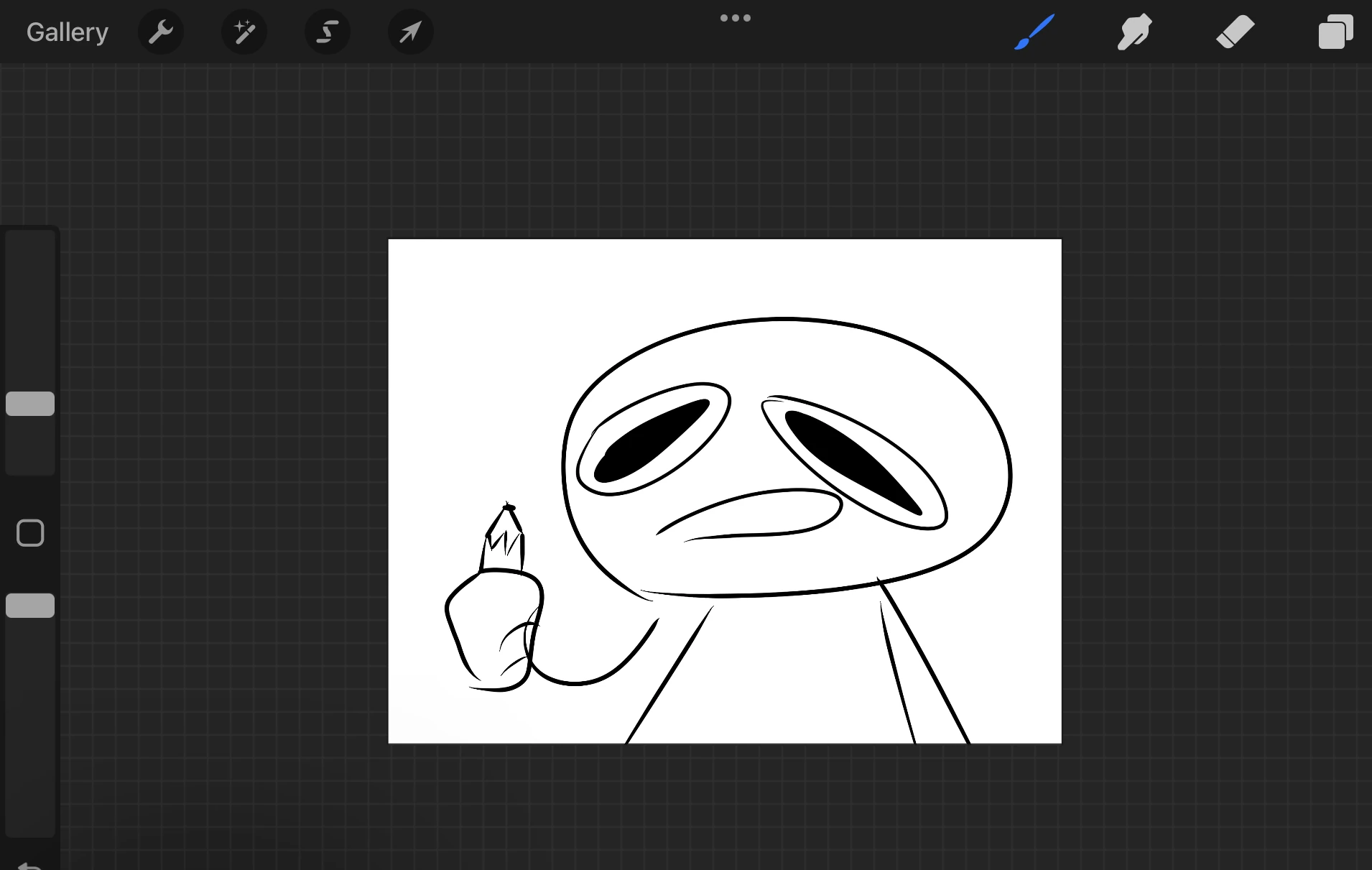Open the Adjustments magic wand menu
Screen dimensions: 1372x870
point(244,32)
